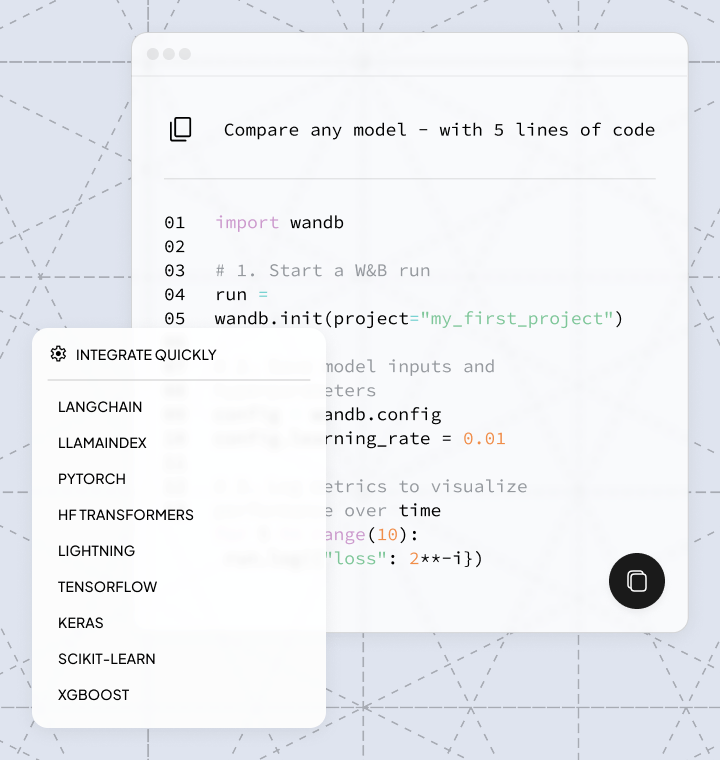Image resolution: width=720 pixels, height=760 pixels.
Task: Click the middle gray window dot
Action: 169,54
